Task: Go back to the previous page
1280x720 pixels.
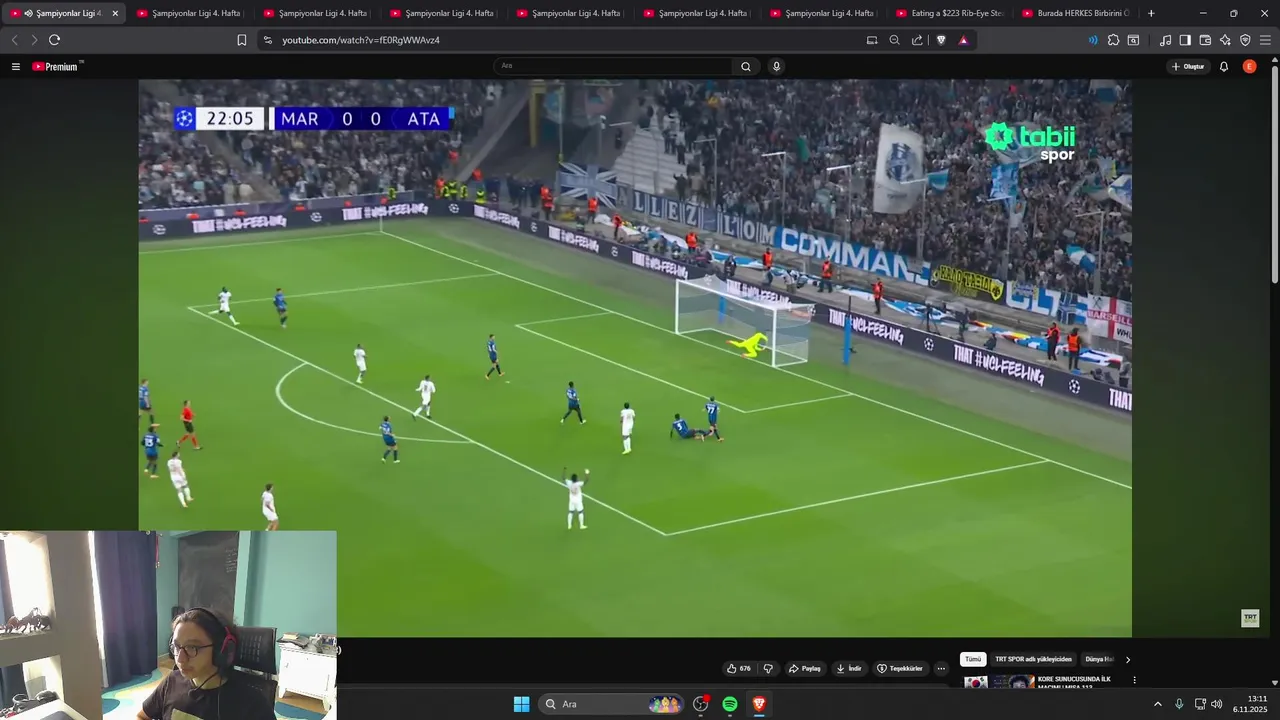Action: point(14,40)
